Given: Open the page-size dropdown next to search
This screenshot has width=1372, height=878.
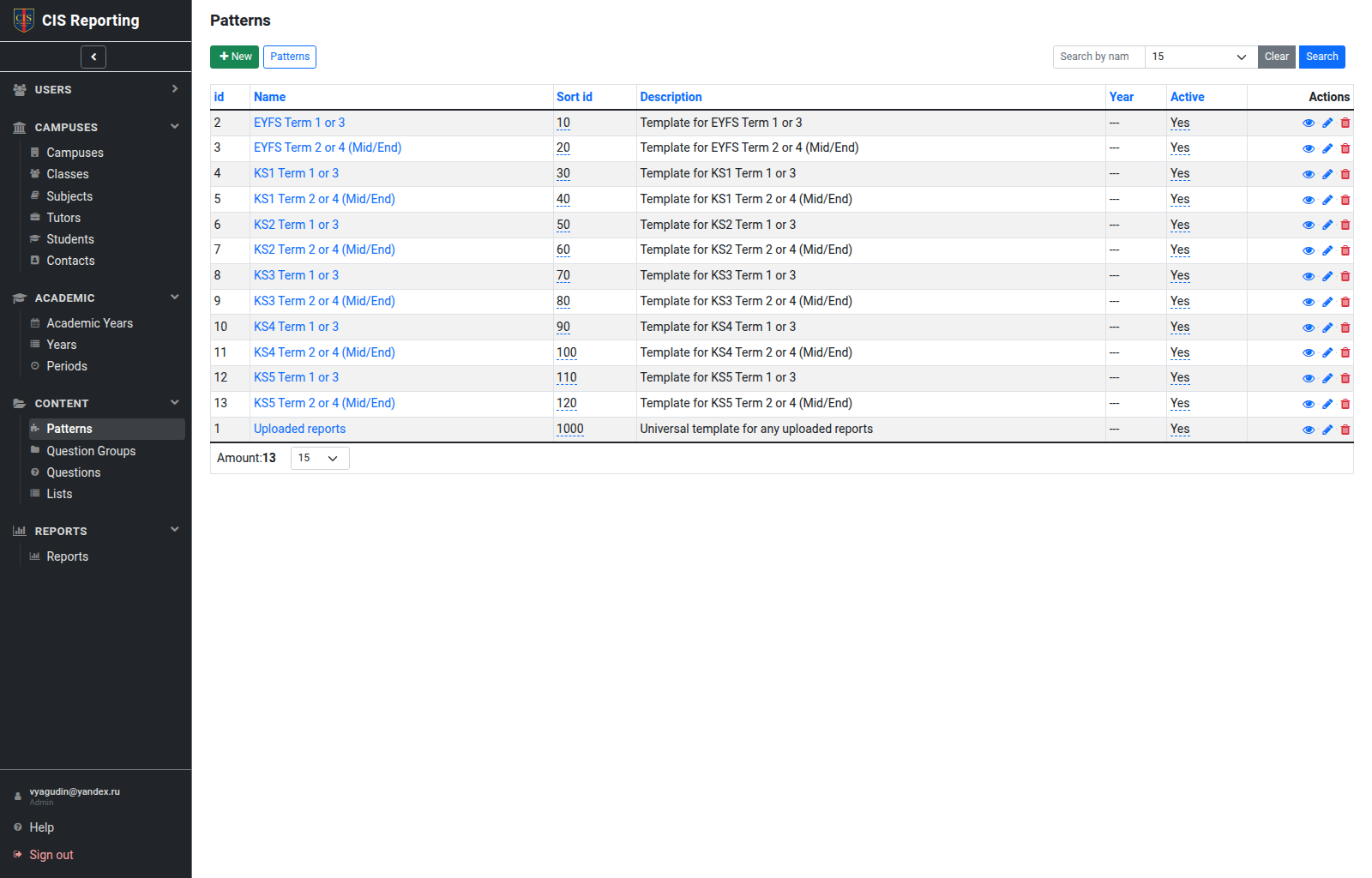Looking at the screenshot, I should coord(1200,57).
